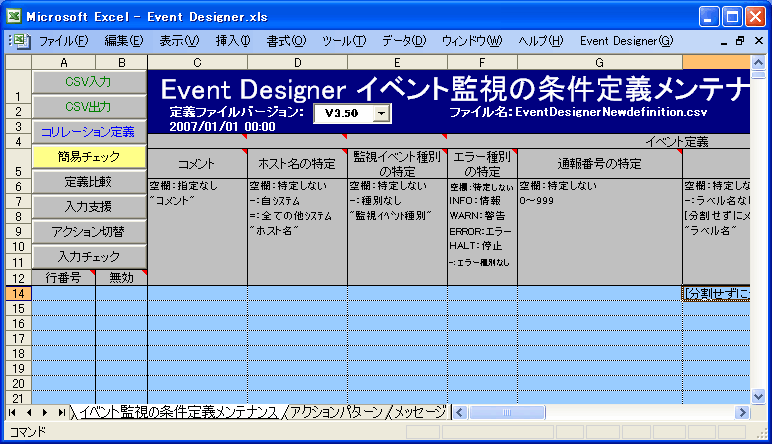Click the WARN:警告 description text
The image size is (772, 444).
[477, 216]
